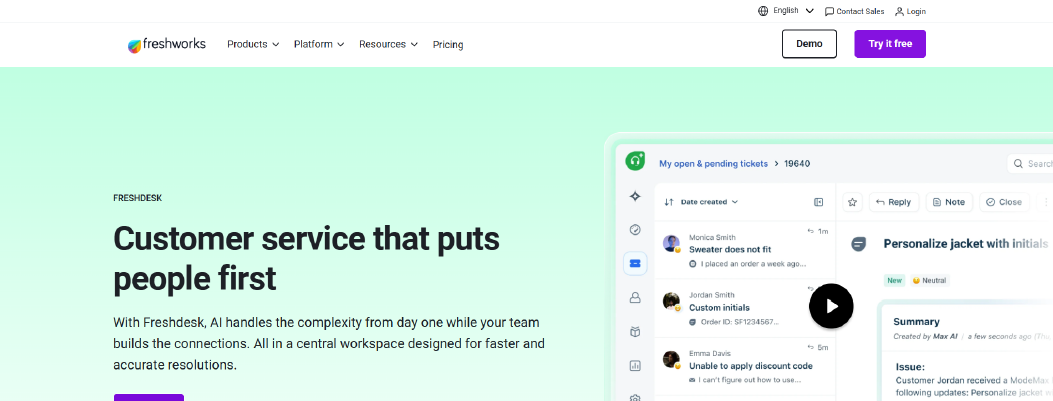Viewport: 1053px width, 401px height.
Task: Open the checkmark circle sidebar icon
Action: 635,230
